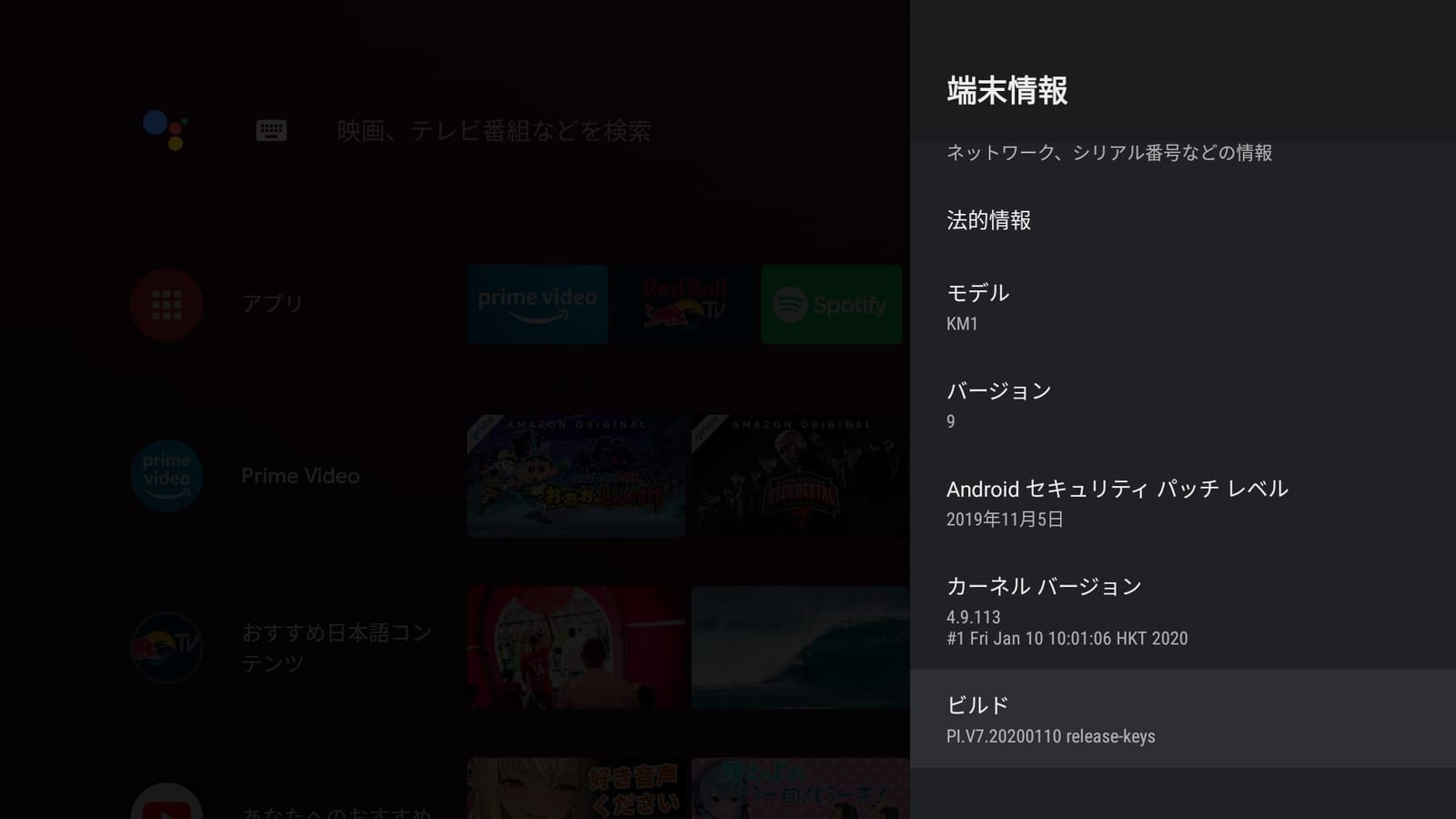Viewport: 1456px width, 819px height.
Task: Open the on-screen keyboard search icon
Action: point(271,131)
